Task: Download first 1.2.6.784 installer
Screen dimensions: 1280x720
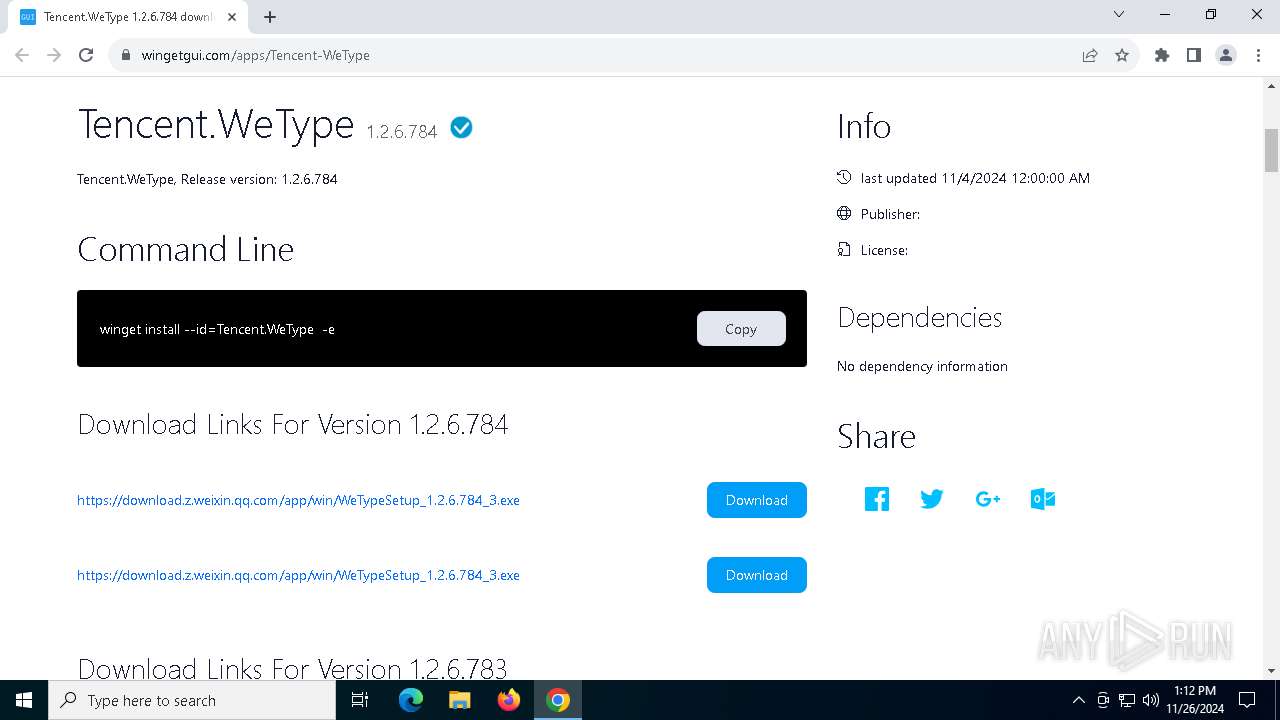Action: [757, 500]
